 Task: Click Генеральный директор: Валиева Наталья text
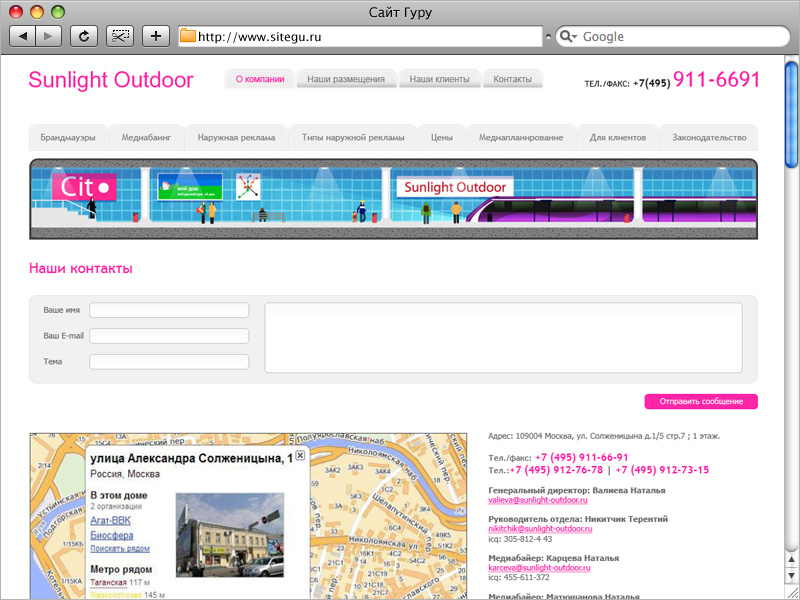pos(577,490)
